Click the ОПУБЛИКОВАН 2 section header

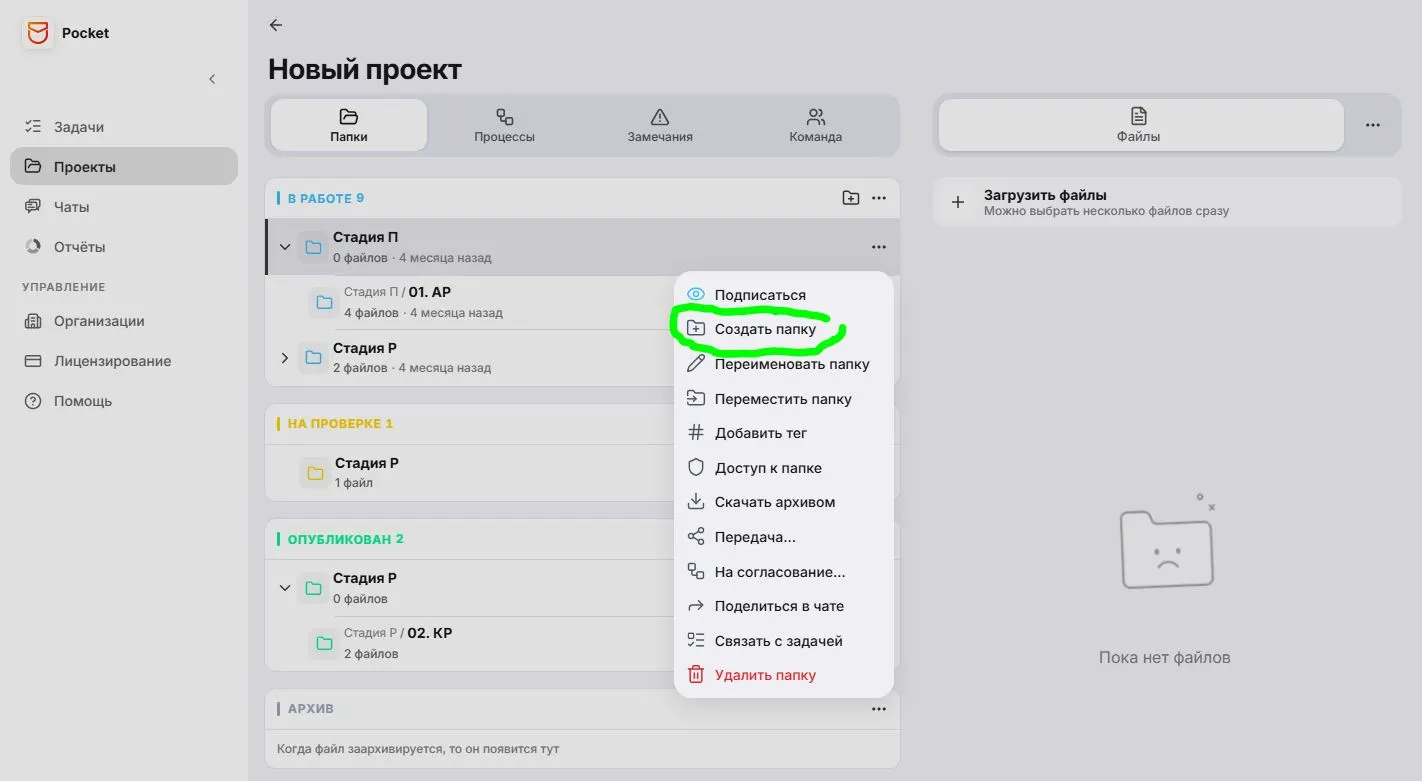click(x=346, y=539)
